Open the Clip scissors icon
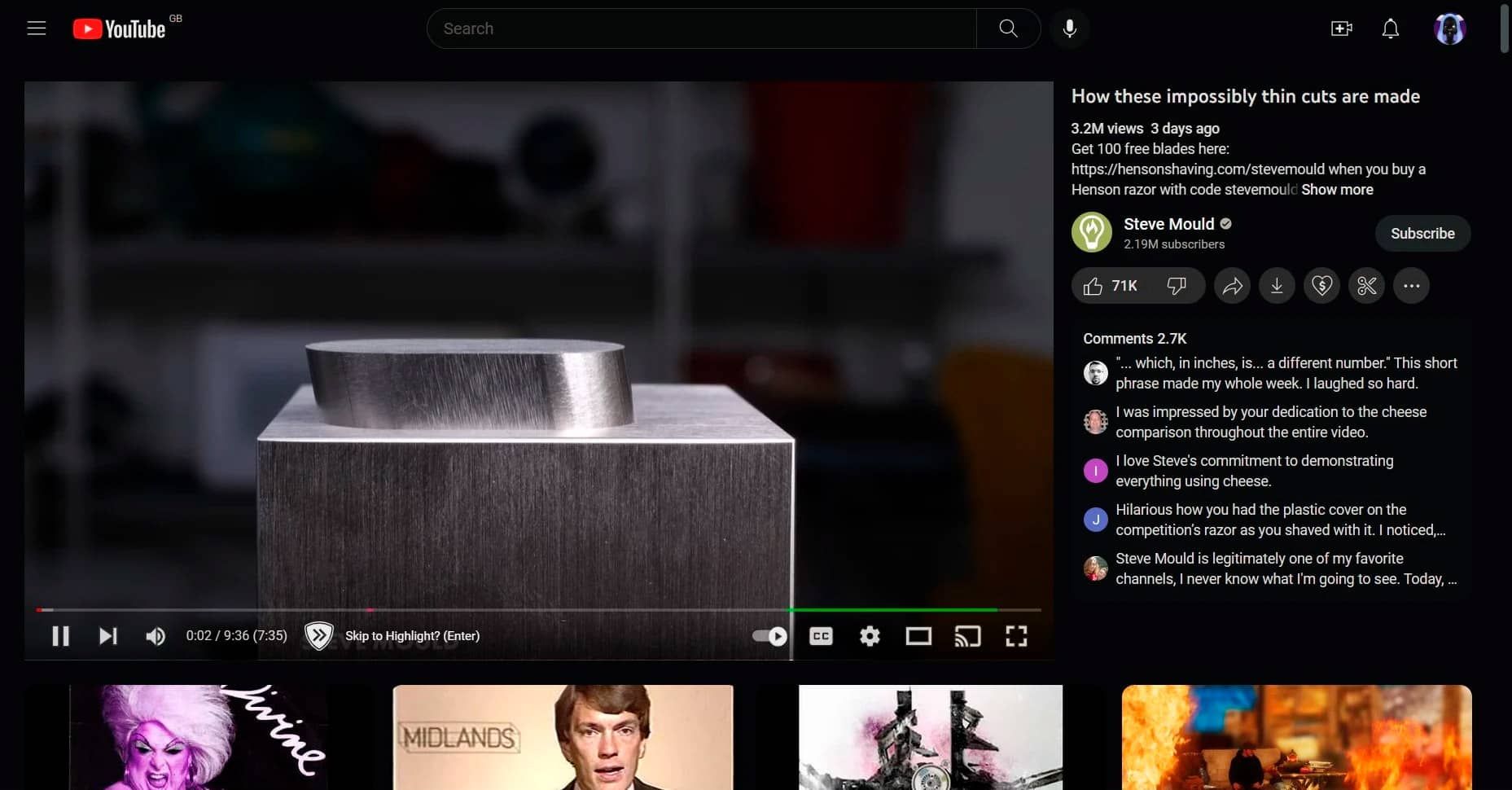Image resolution: width=1512 pixels, height=790 pixels. coord(1366,286)
